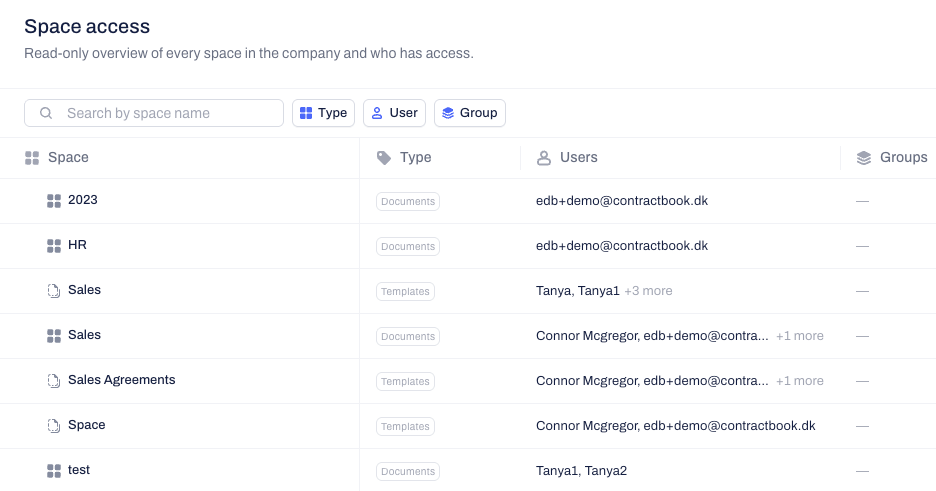Screen dimensions: 936x491
Task: Click the magnifier icon in the search box
Action: [x=46, y=113]
